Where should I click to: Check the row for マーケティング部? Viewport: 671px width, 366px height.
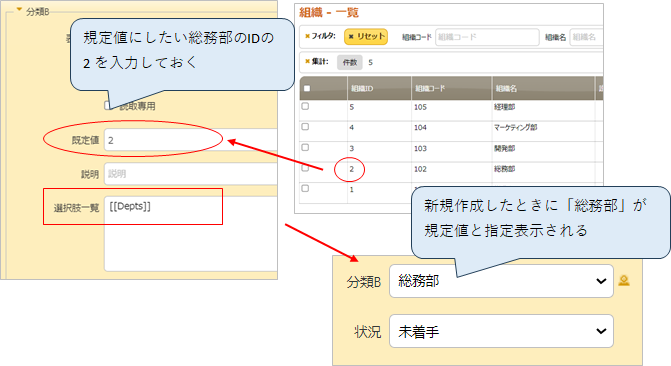[x=305, y=127]
